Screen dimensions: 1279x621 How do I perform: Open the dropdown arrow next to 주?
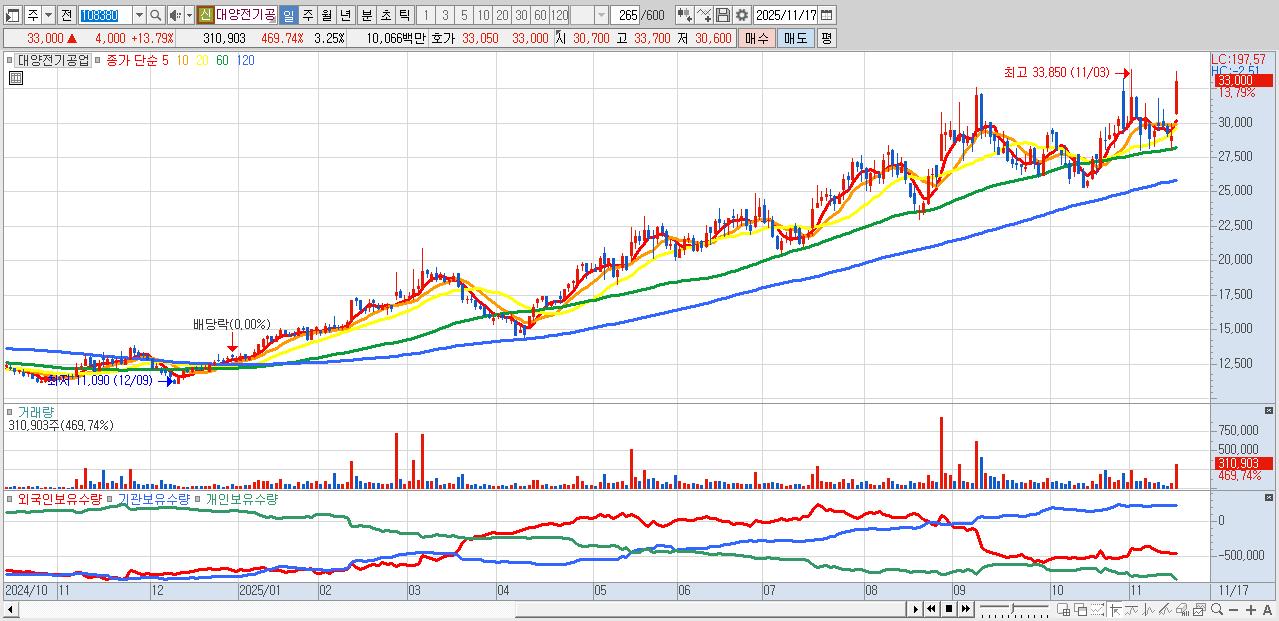(x=48, y=15)
